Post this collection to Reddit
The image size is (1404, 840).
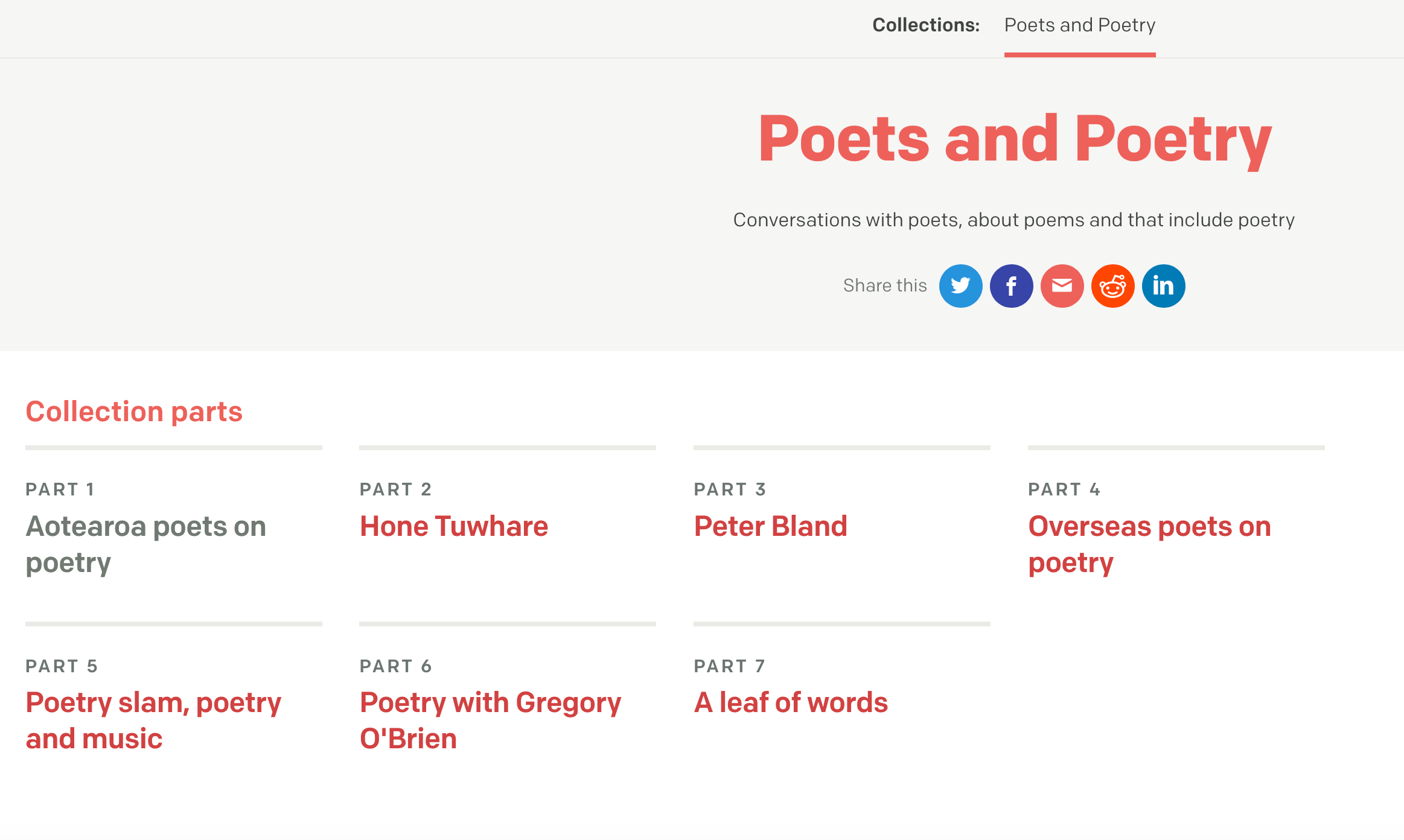[1112, 286]
